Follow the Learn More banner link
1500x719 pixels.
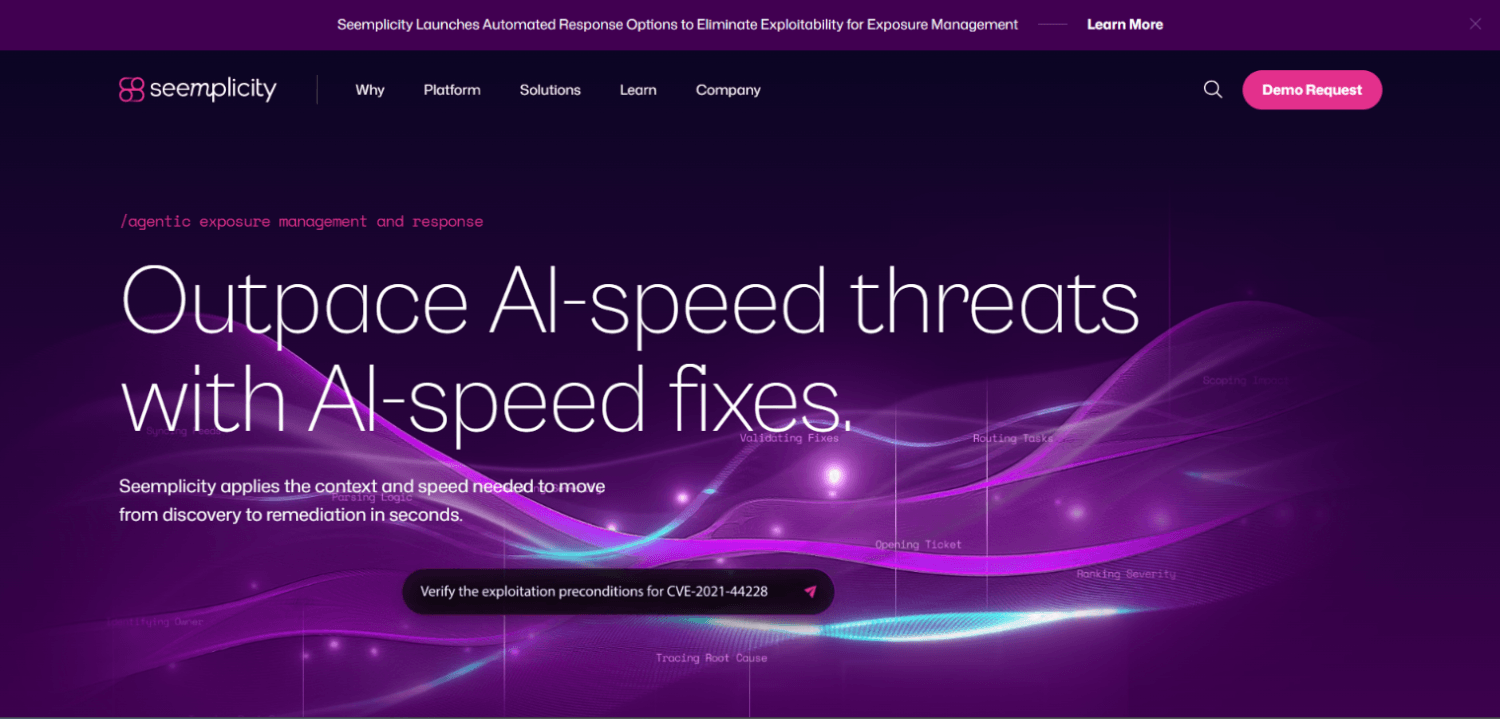tap(1125, 24)
